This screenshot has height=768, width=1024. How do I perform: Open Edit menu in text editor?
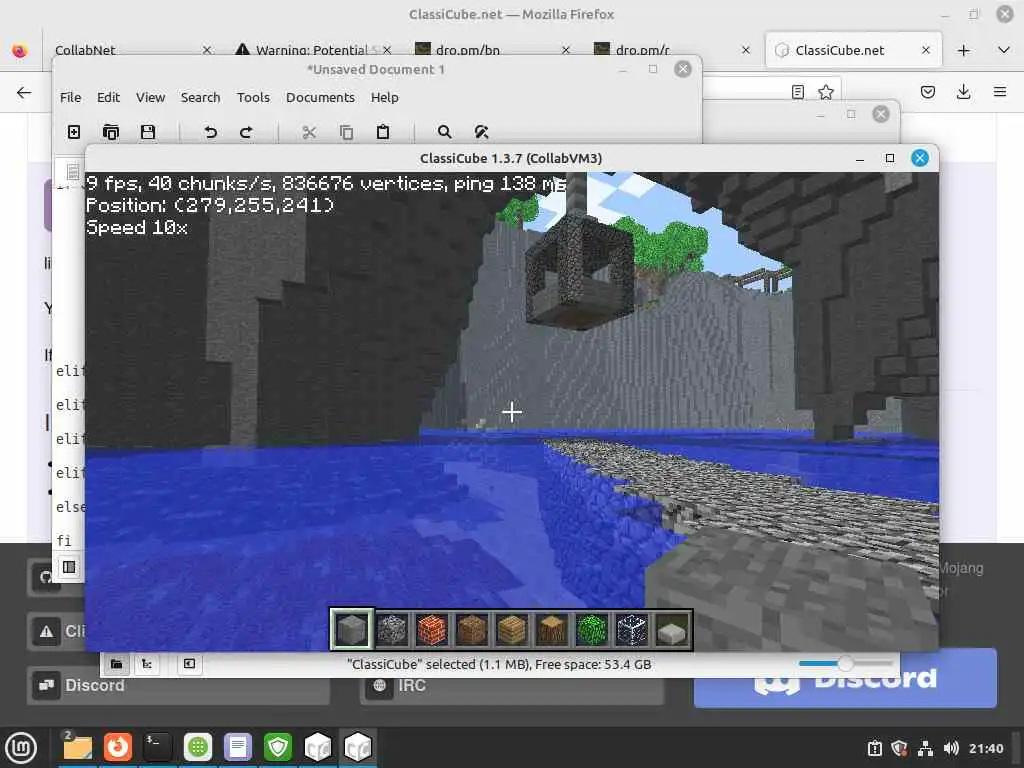pyautogui.click(x=108, y=97)
